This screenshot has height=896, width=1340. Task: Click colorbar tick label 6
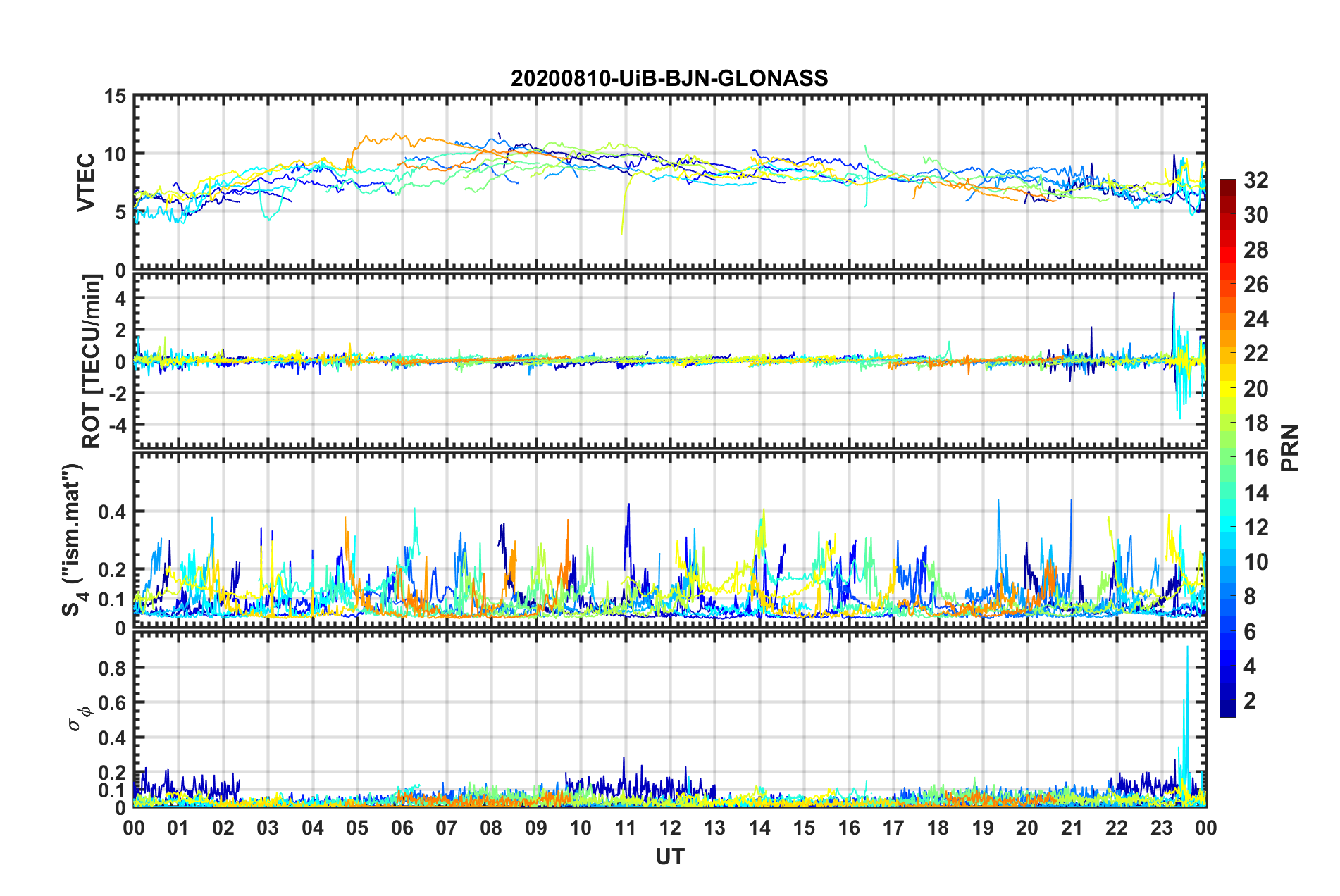(x=1250, y=632)
